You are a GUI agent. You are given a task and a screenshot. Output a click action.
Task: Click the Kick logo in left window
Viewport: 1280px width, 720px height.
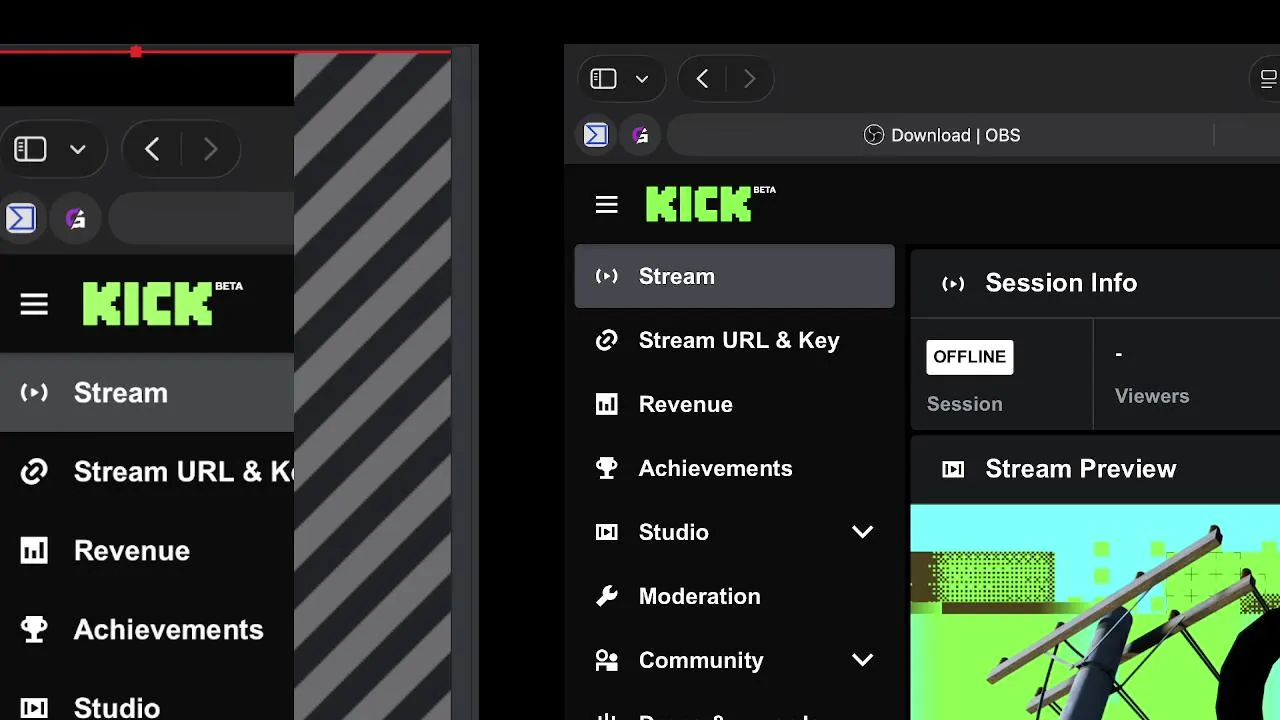pos(163,303)
